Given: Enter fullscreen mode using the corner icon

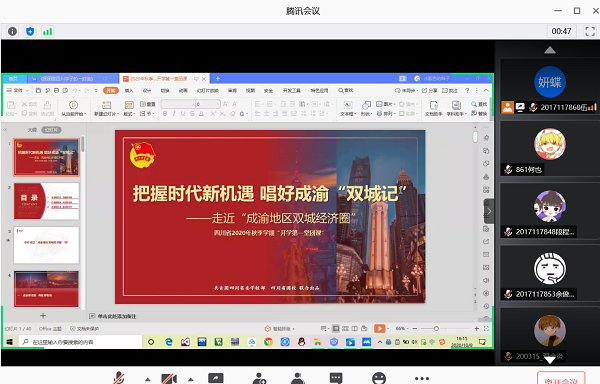Looking at the screenshot, I should pyautogui.click(x=590, y=31).
